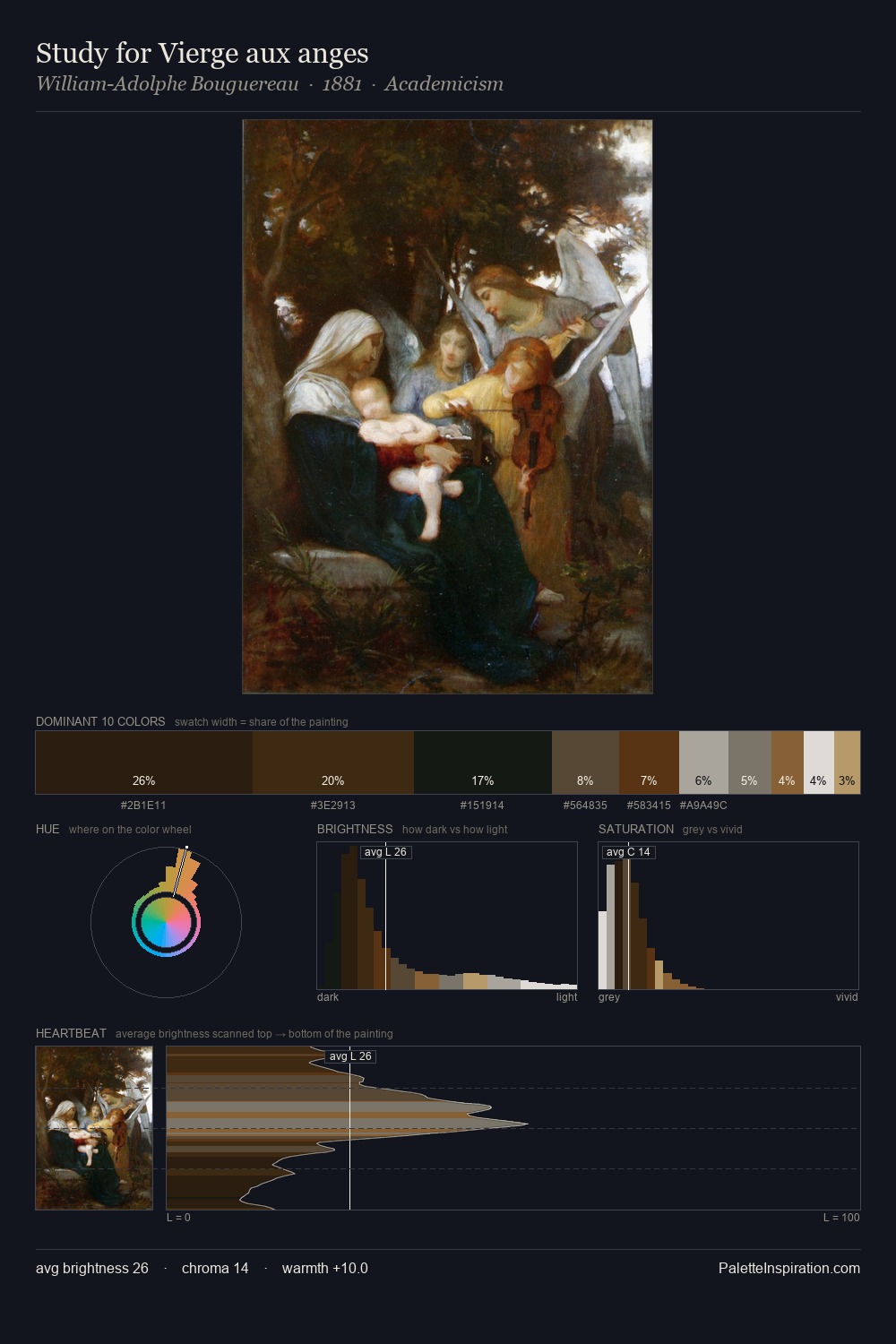896x1344 pixels.
Task: Pick the 4% off-white swatch
Action: click(x=819, y=762)
